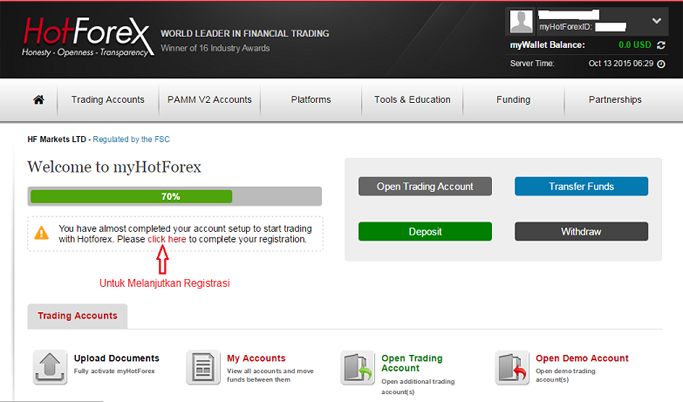
Task: Click 'WORLD LEADER IN FINANCIAL TRADING' tagline
Action: [245, 34]
